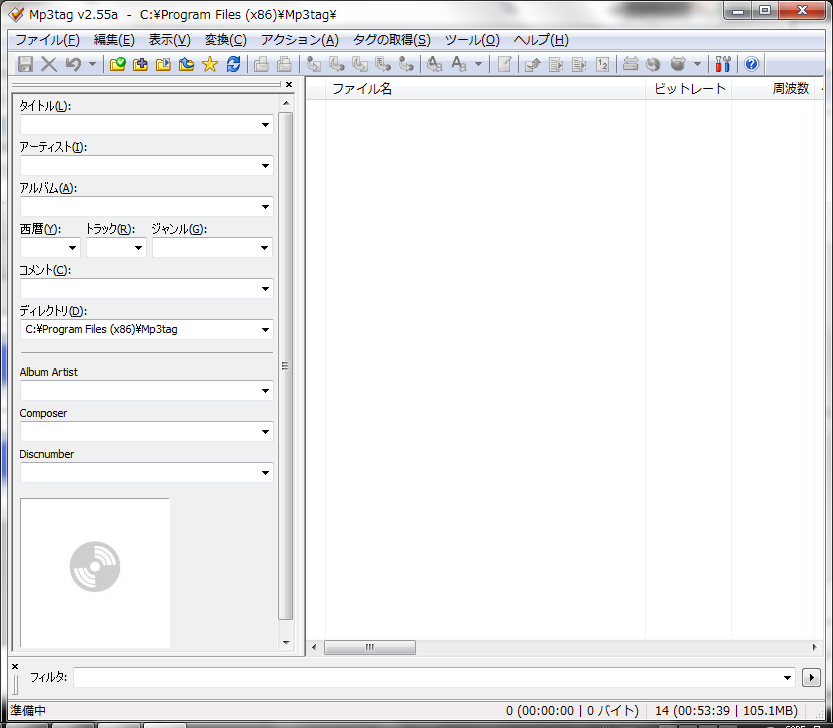This screenshot has width=833, height=728.
Task: Click the Remove tag X icon
Action: [x=49, y=64]
